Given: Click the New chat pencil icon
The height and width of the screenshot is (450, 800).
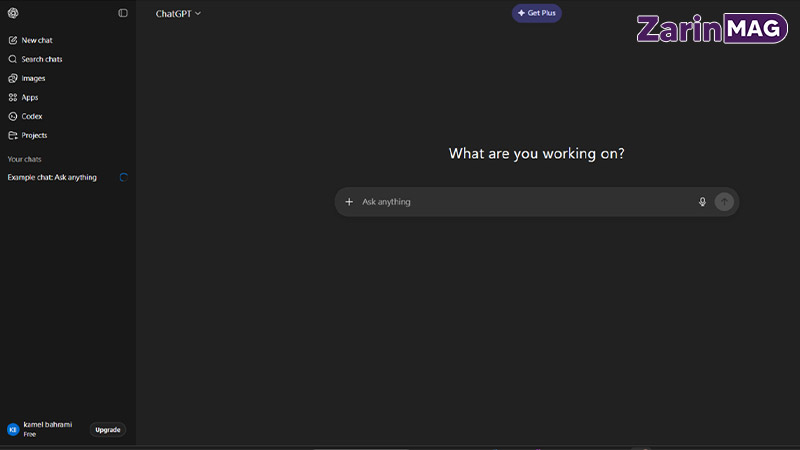Looking at the screenshot, I should point(13,40).
